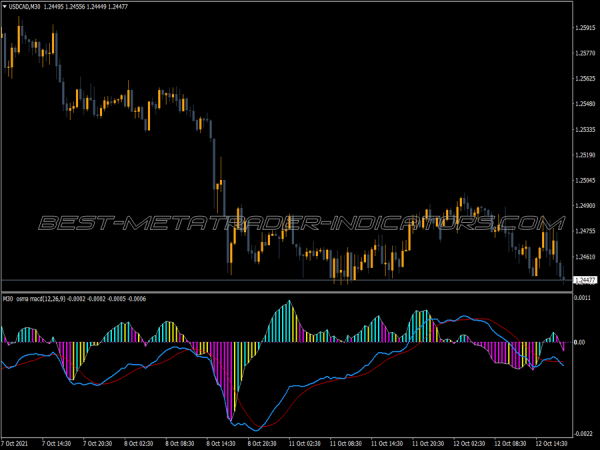Click the 12 Oct 02:30 time label
Screen dimensions: 600x450
[x=469, y=443]
